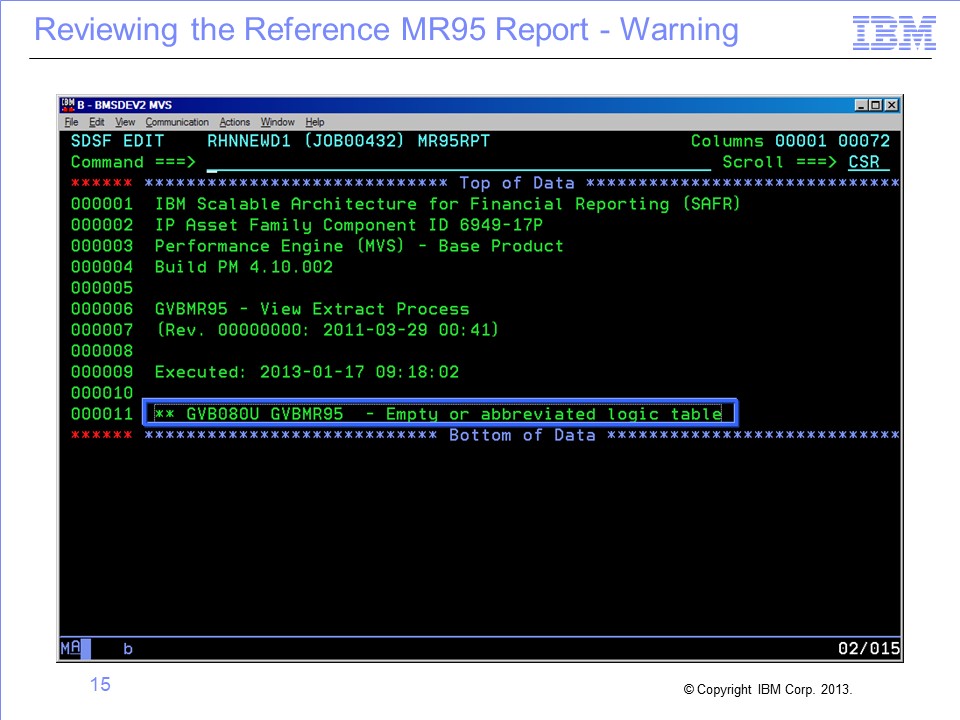Screen dimensions: 960x720
Task: Click the terminal window title bar icon
Action: pos(68,105)
